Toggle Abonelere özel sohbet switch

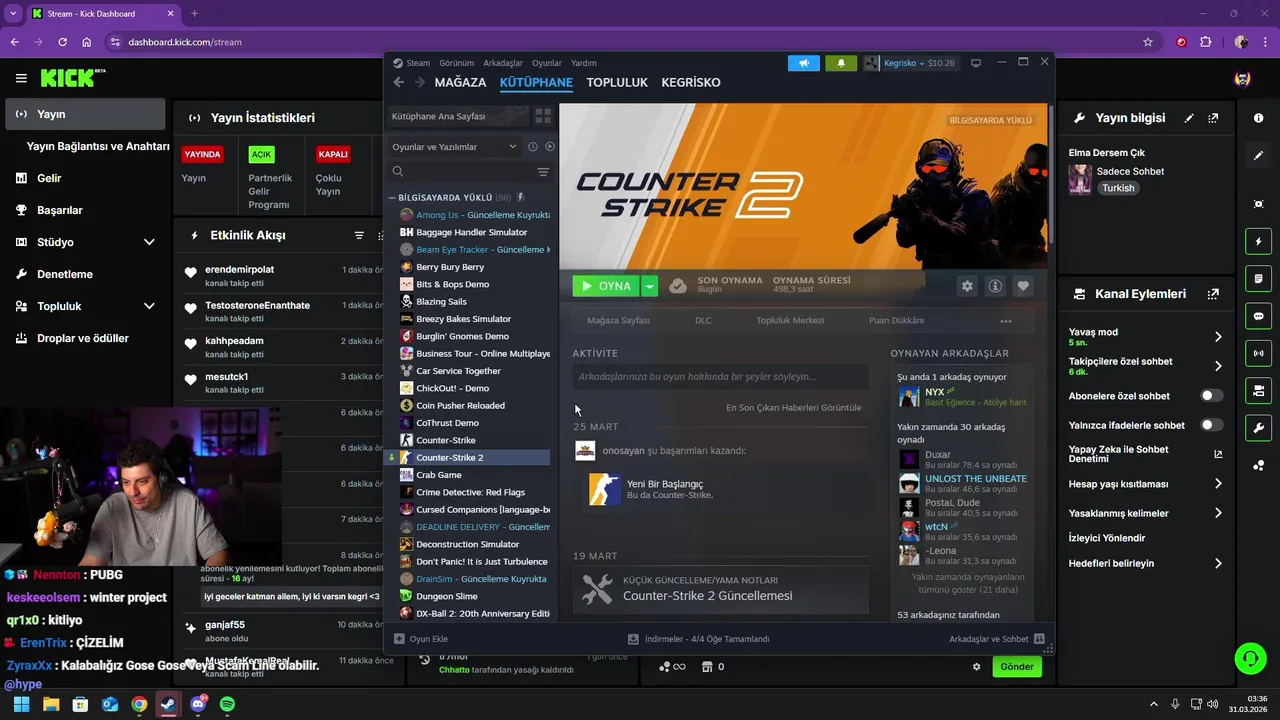pos(1211,396)
